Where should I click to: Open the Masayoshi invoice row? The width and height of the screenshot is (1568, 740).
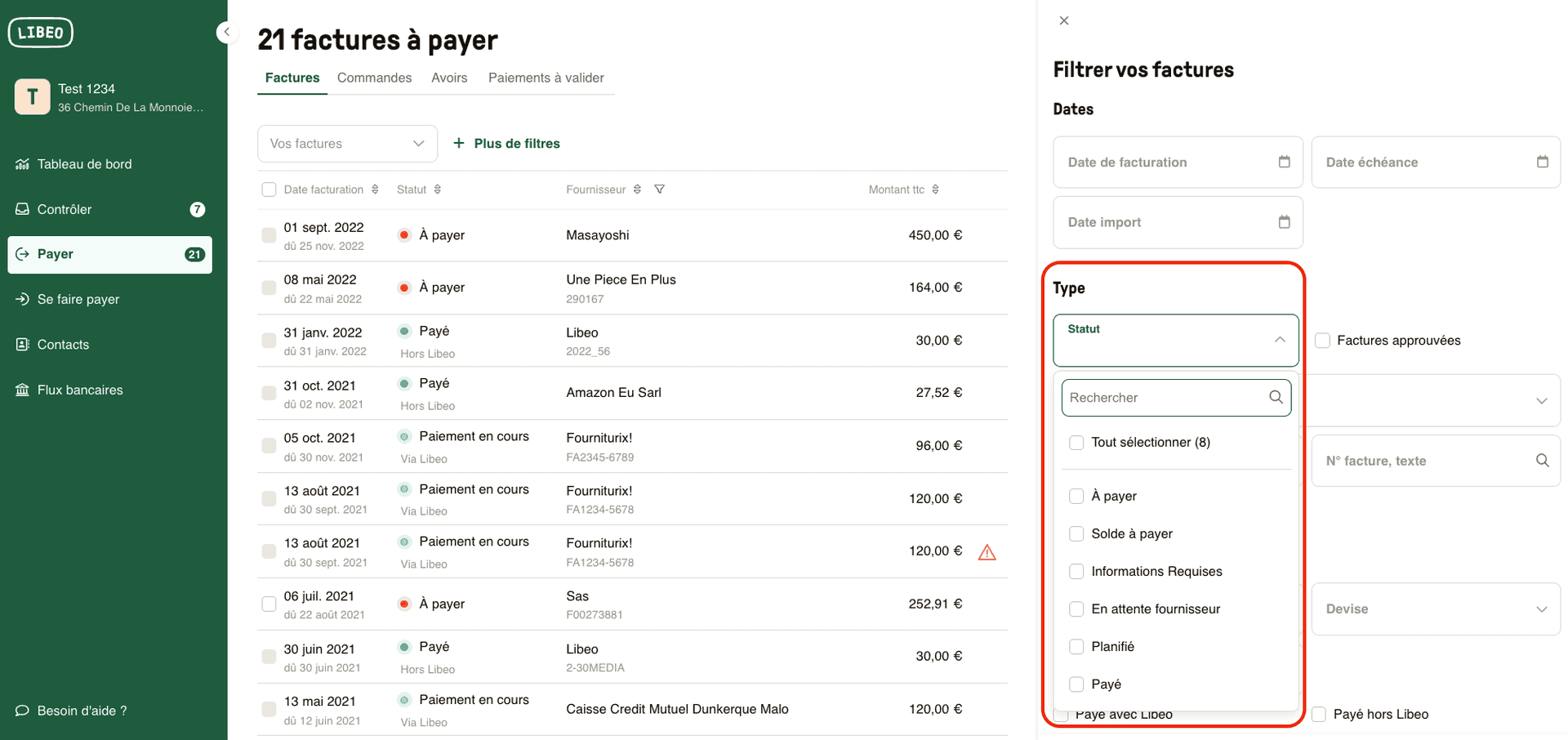[x=632, y=235]
